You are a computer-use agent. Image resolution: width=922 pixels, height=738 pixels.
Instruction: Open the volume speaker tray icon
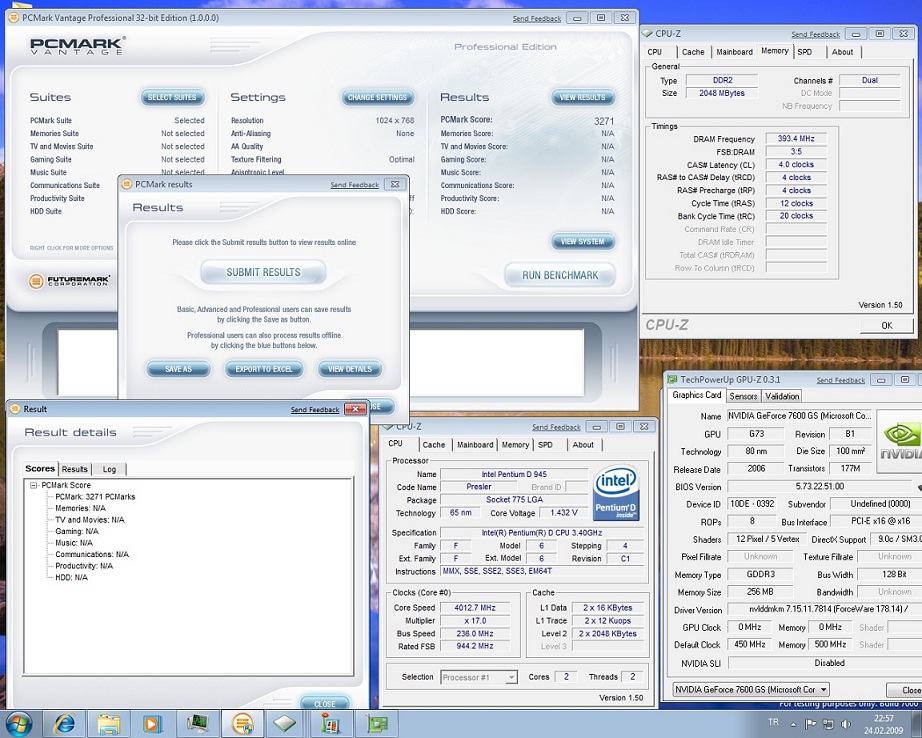(x=846, y=724)
